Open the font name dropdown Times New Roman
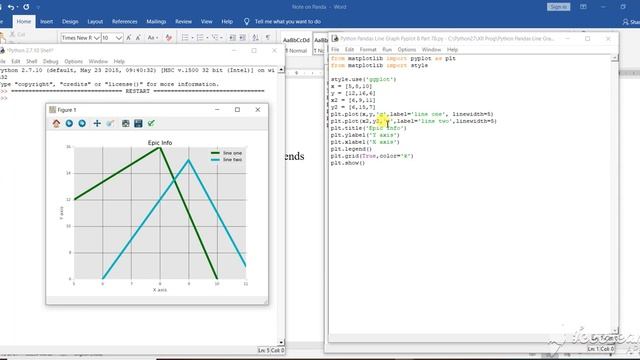This screenshot has height=360, width=640. tap(96, 38)
